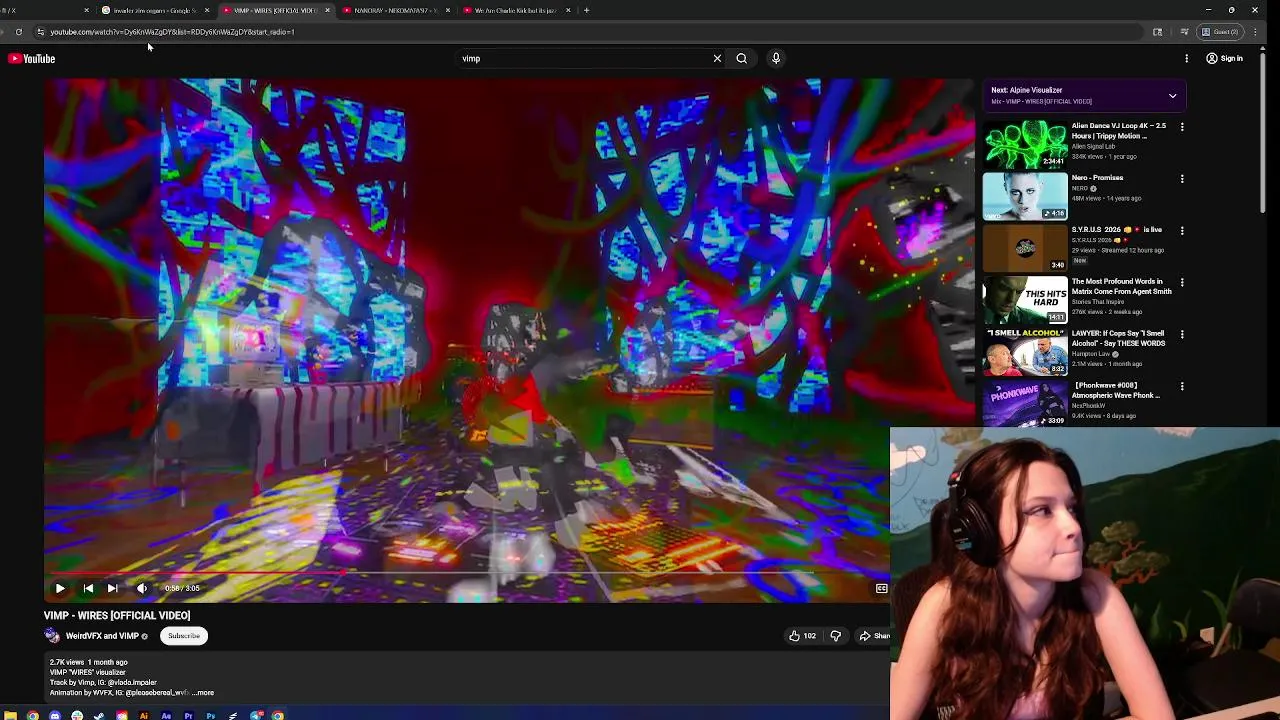Image resolution: width=1280 pixels, height=720 pixels.
Task: Open options menu for Alien Dance VJ Loop
Action: click(1182, 127)
